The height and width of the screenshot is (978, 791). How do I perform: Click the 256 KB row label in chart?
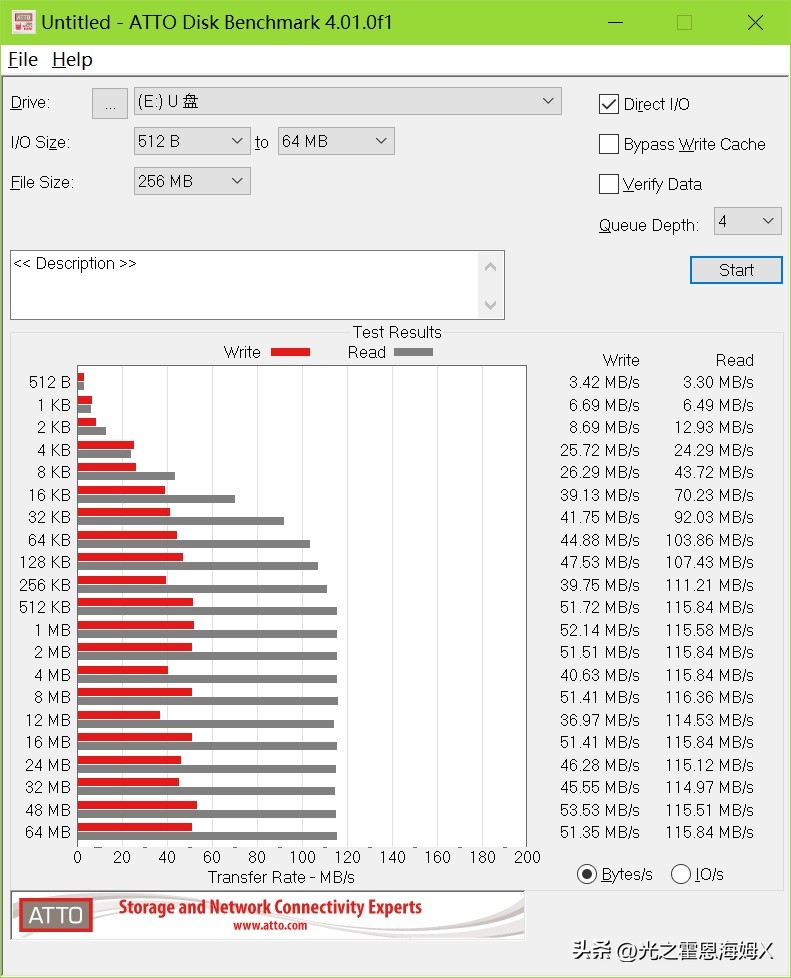(x=45, y=585)
